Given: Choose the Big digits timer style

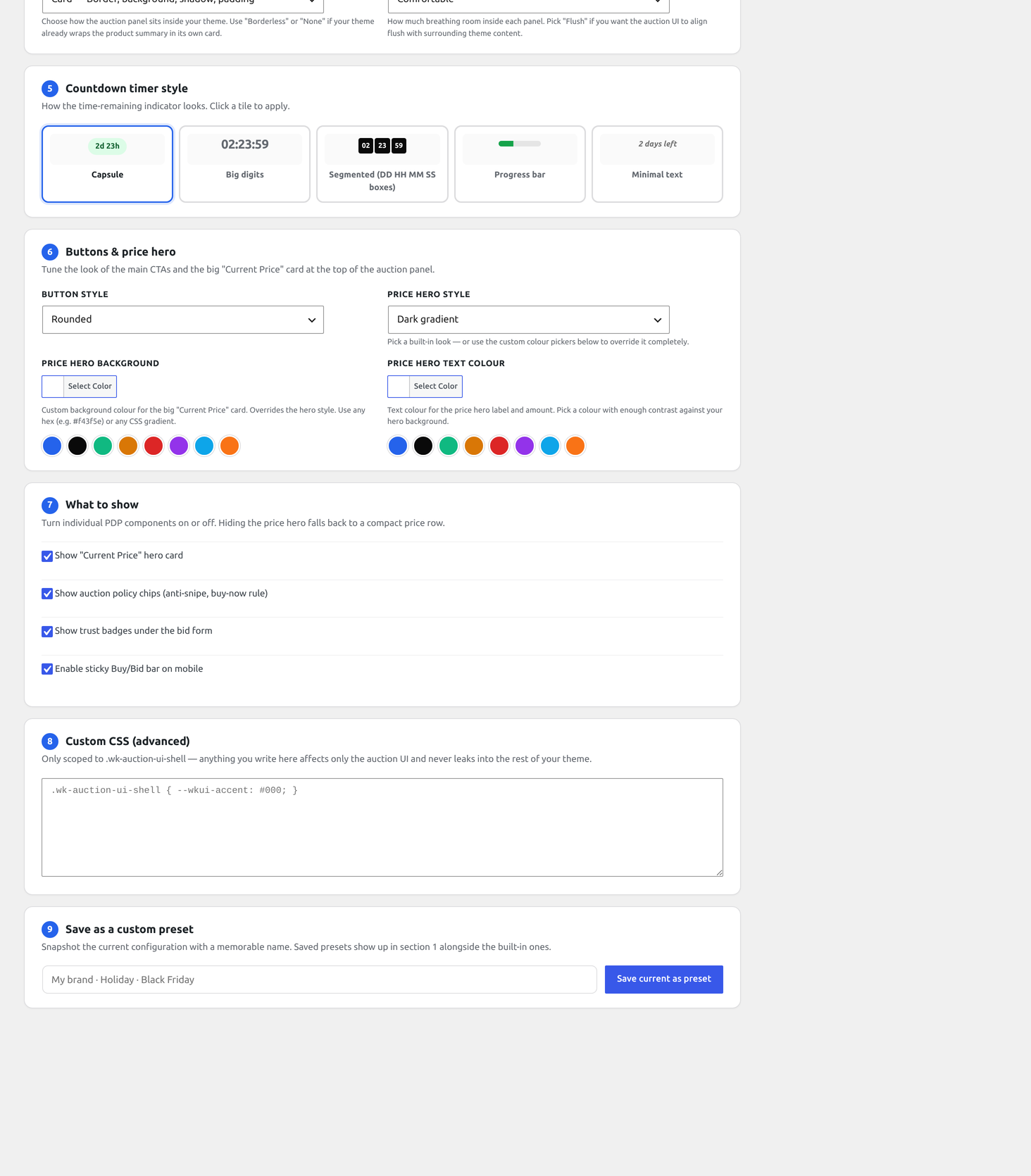Looking at the screenshot, I should [244, 164].
